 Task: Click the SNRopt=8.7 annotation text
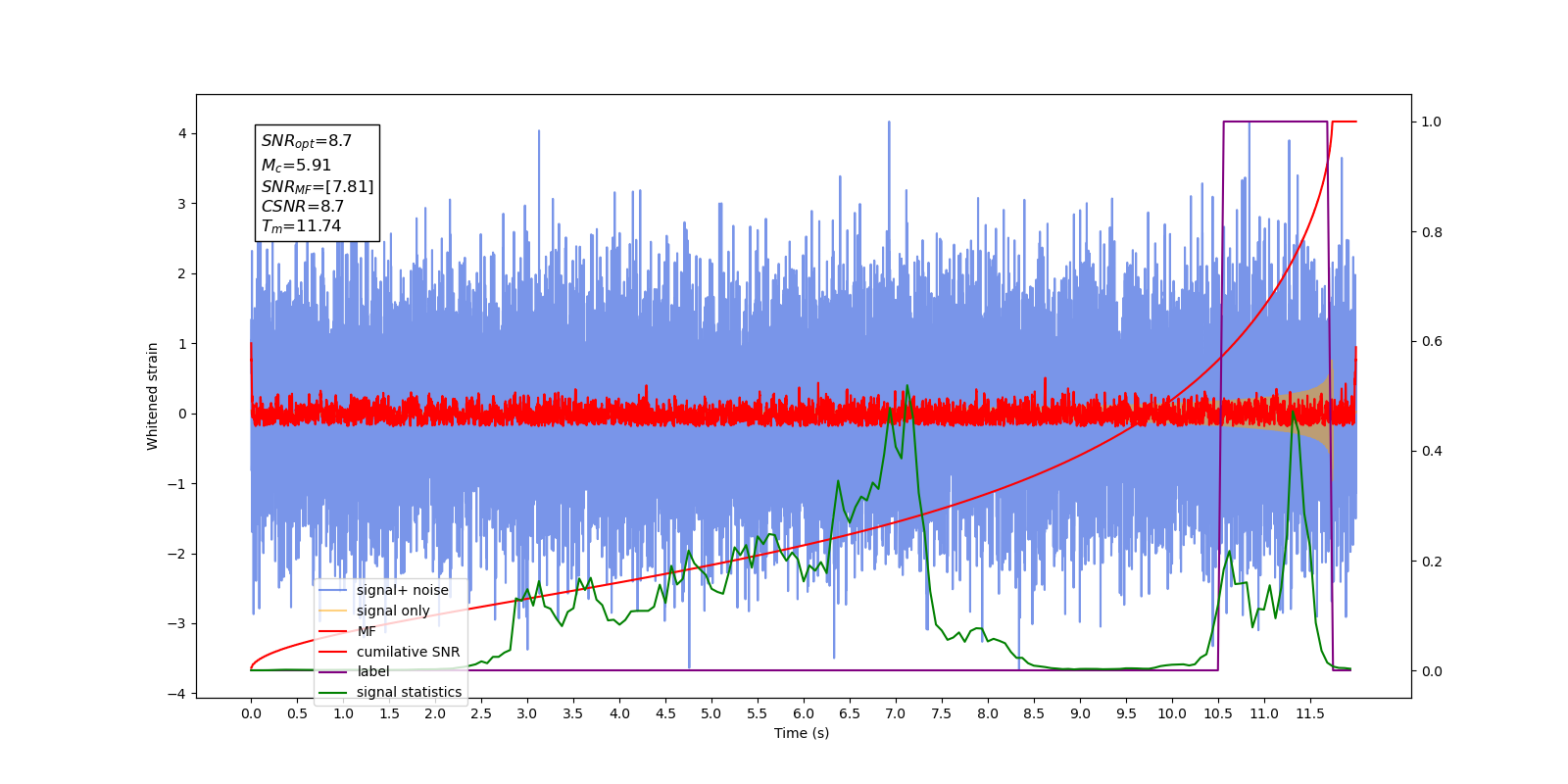[306, 141]
